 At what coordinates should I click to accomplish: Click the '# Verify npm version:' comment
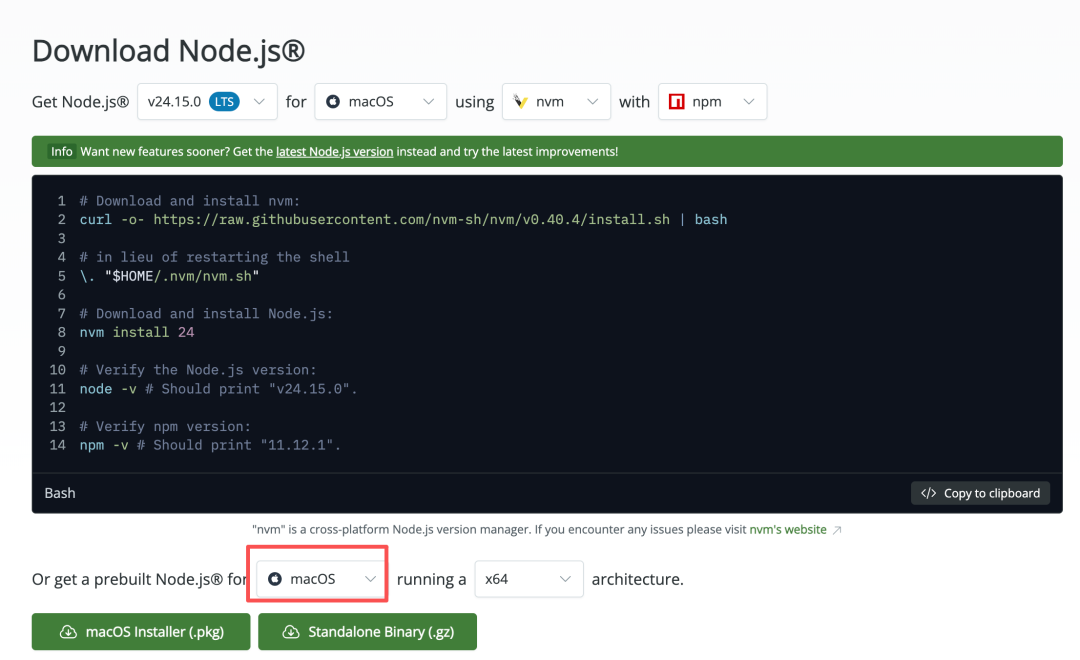[x=165, y=426]
